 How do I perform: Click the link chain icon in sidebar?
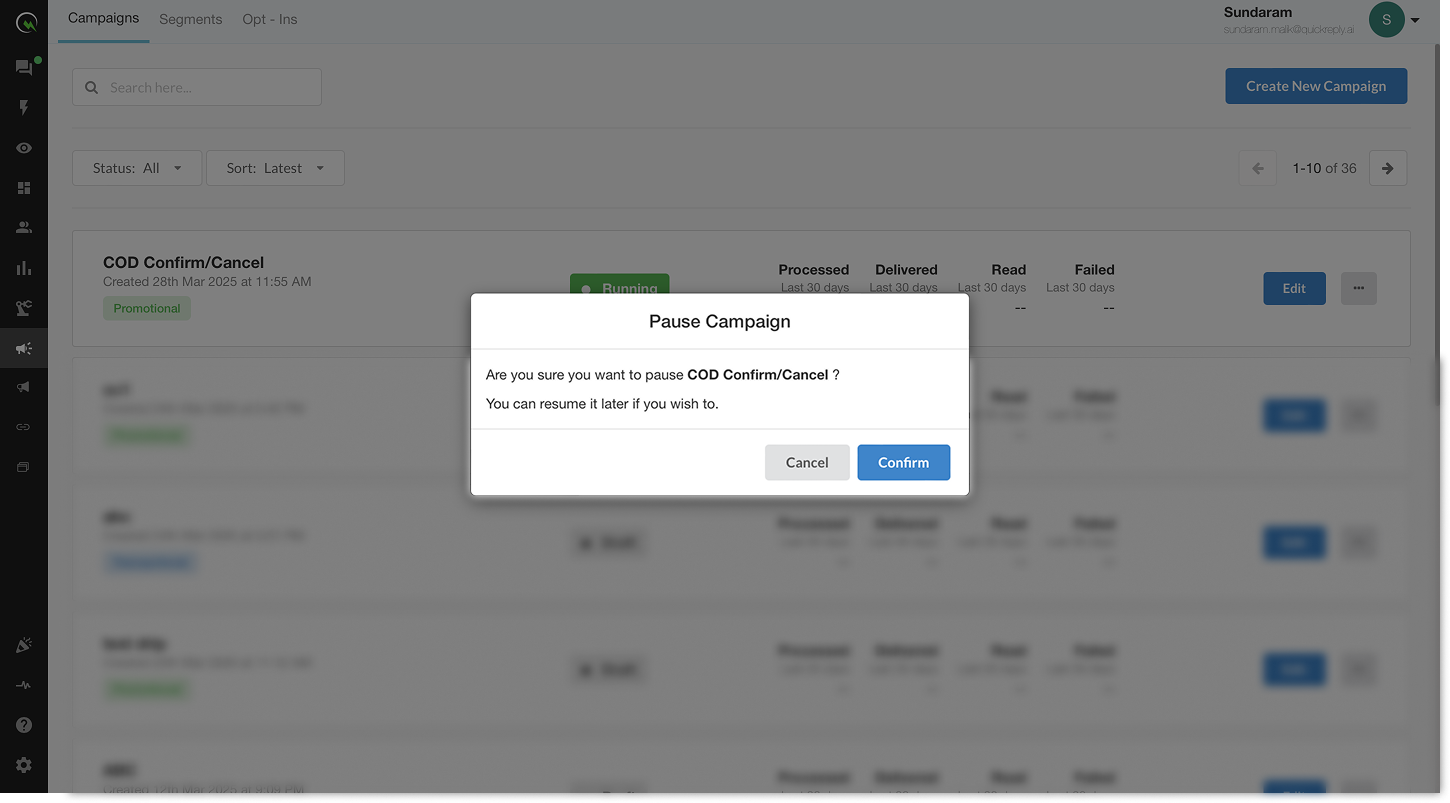click(24, 427)
